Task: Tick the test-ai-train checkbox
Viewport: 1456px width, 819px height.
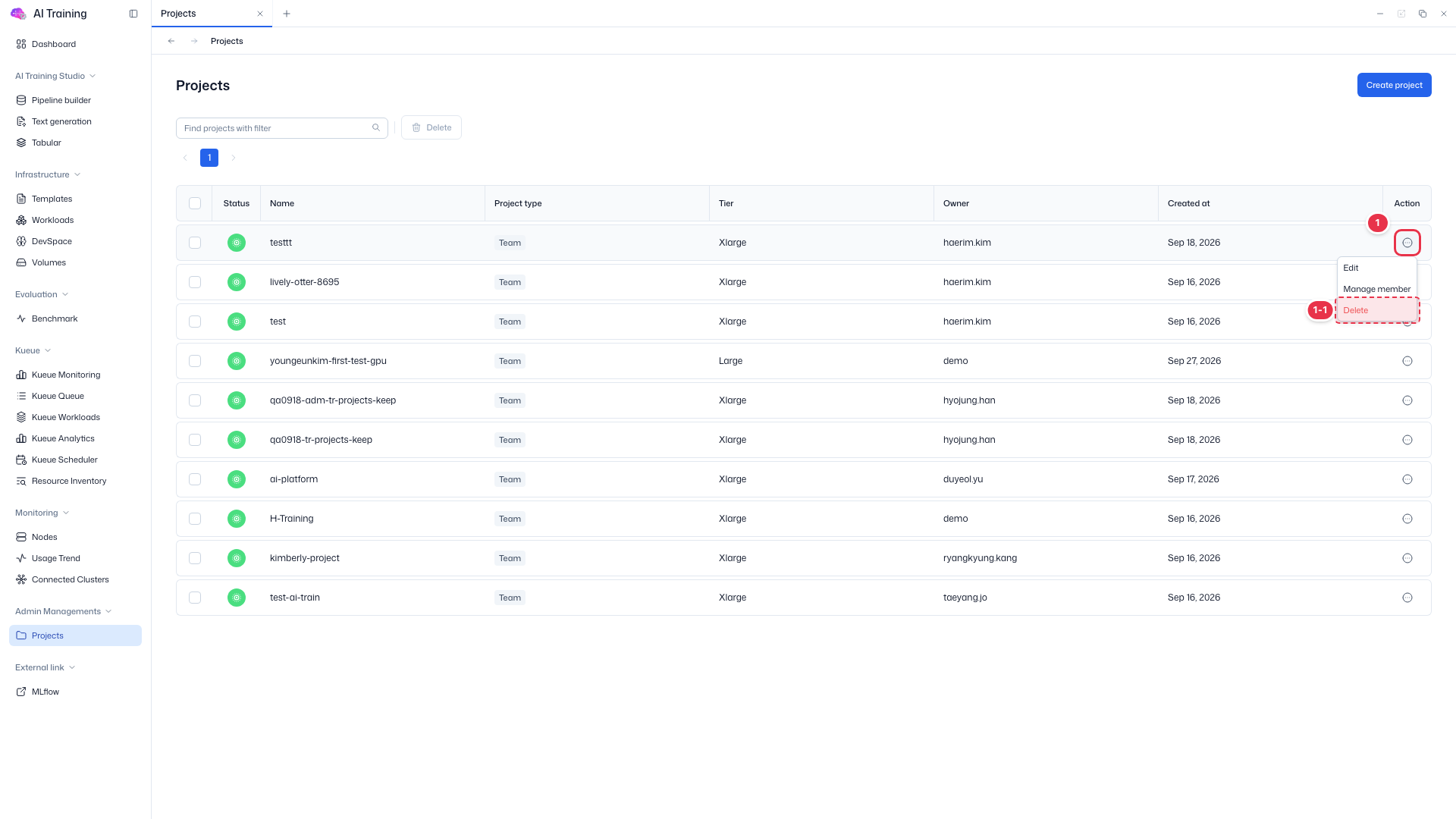Action: coord(195,598)
